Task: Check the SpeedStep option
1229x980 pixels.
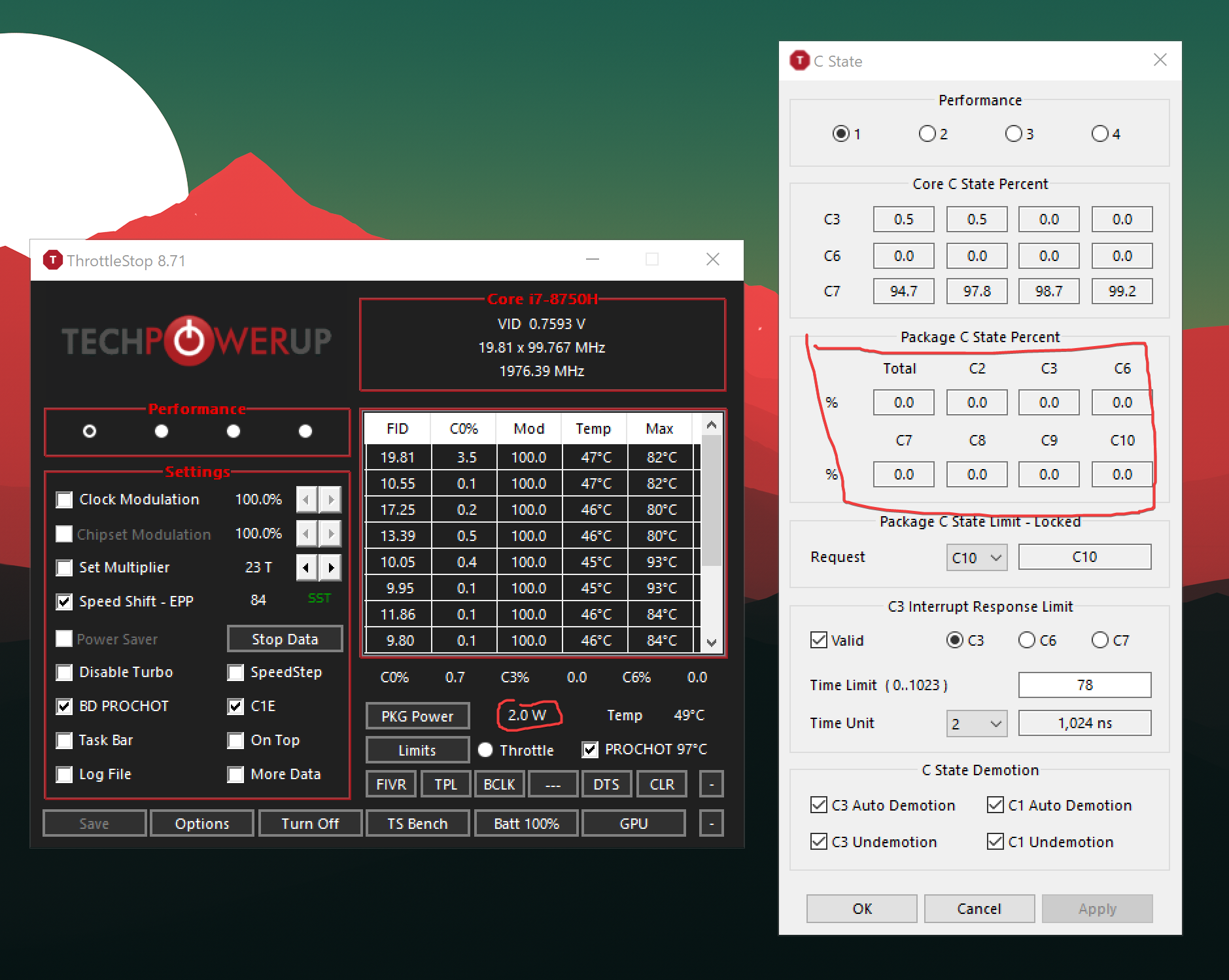Action: coord(235,673)
